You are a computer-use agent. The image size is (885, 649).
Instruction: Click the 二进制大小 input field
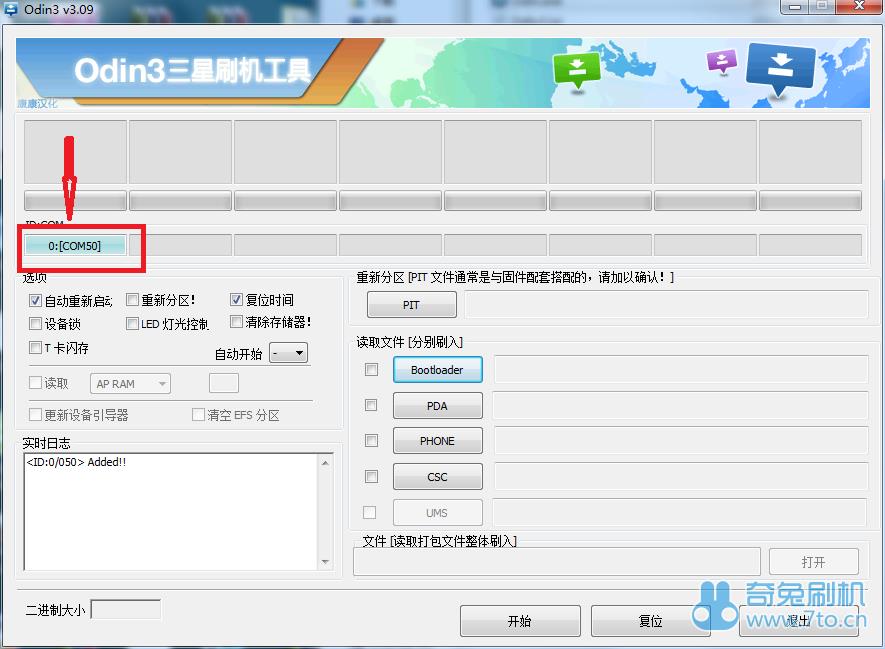(126, 609)
